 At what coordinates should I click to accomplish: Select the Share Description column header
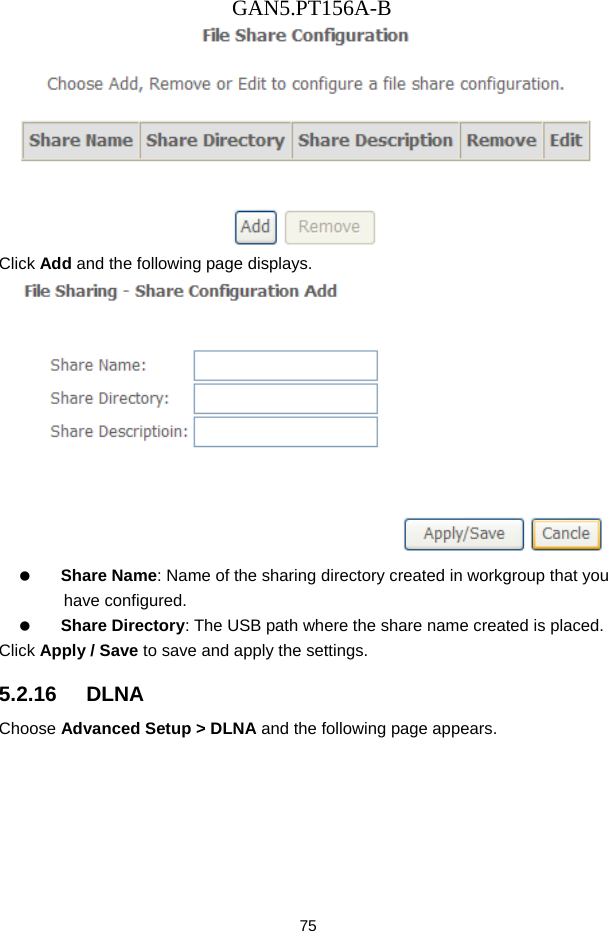coord(375,141)
